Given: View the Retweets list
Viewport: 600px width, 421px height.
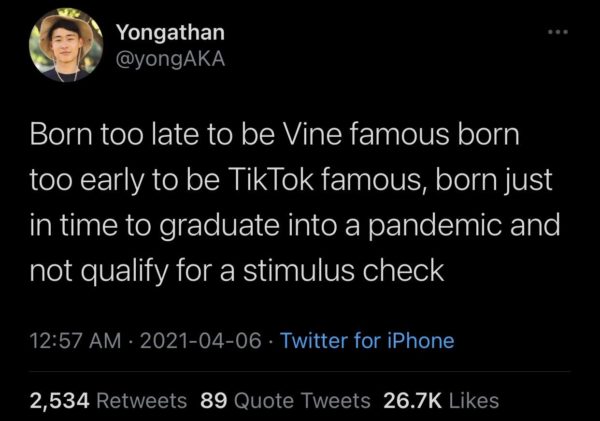Looking at the screenshot, I should [142, 400].
